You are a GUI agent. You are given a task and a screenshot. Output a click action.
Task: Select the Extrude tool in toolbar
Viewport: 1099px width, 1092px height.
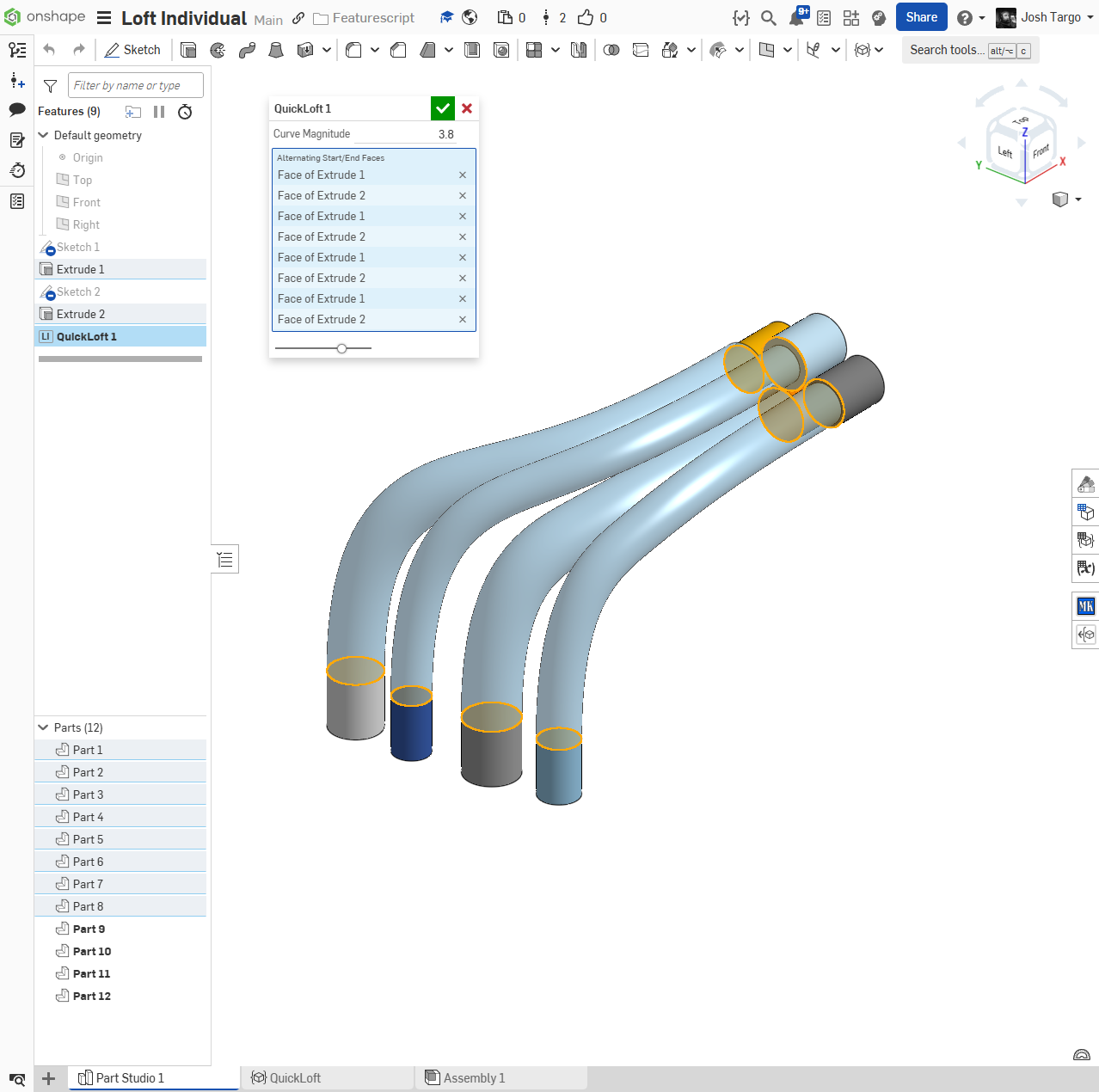[x=188, y=50]
